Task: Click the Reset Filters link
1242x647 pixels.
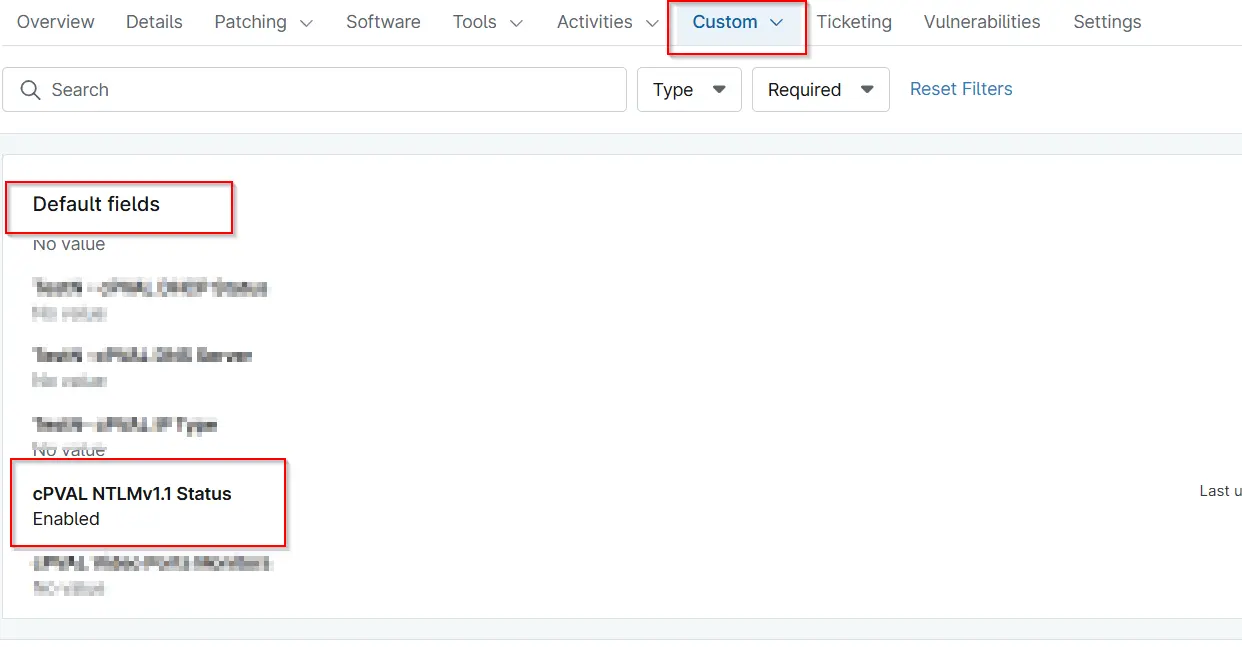Action: (961, 89)
